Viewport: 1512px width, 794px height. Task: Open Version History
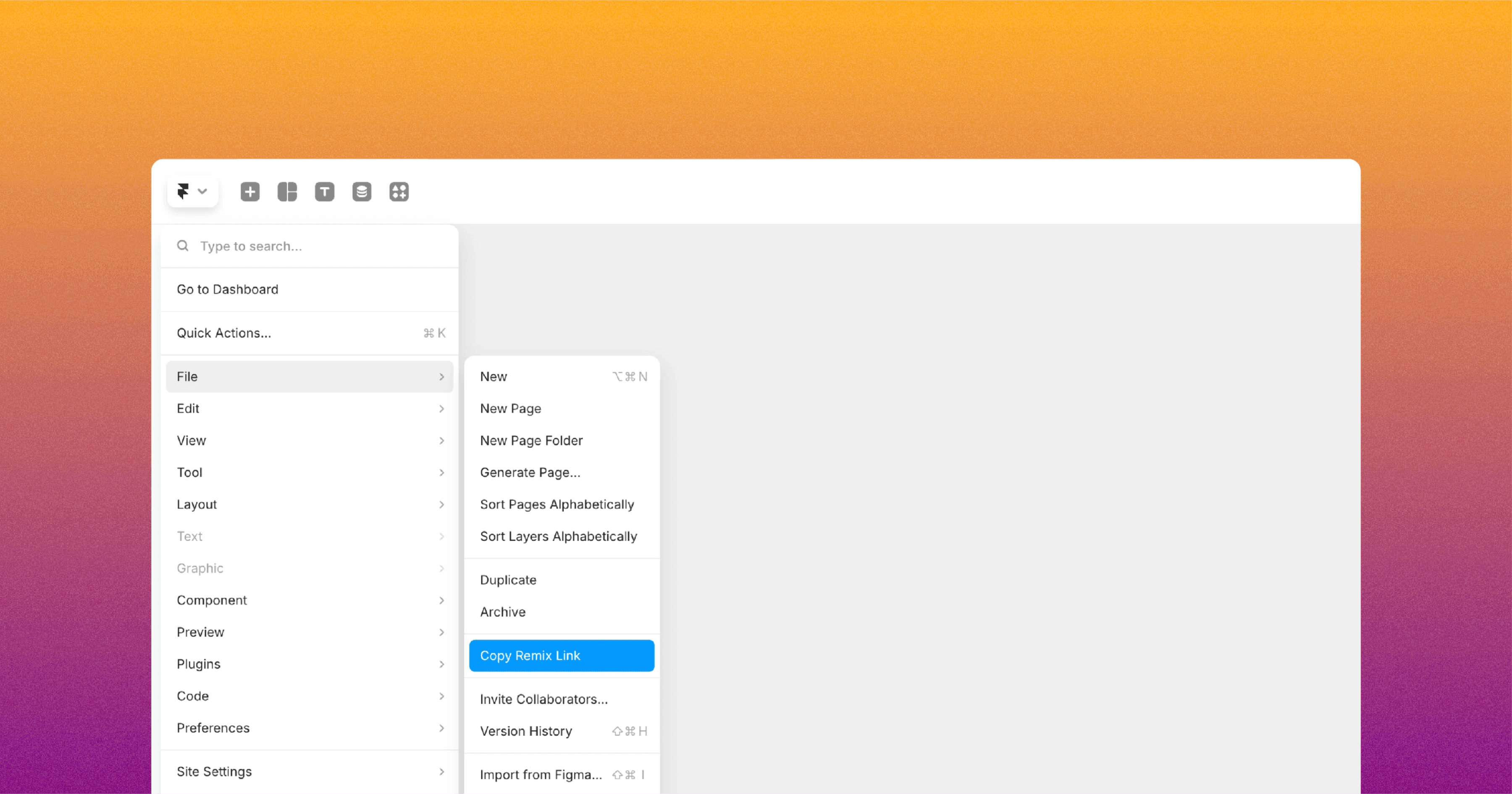[526, 731]
